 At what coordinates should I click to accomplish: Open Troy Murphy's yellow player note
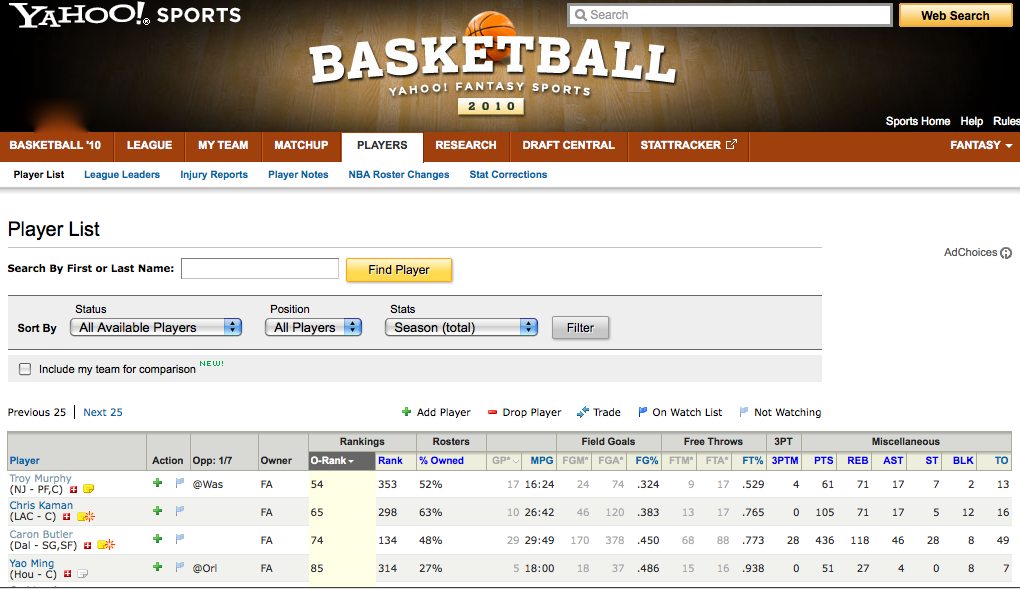(88, 489)
